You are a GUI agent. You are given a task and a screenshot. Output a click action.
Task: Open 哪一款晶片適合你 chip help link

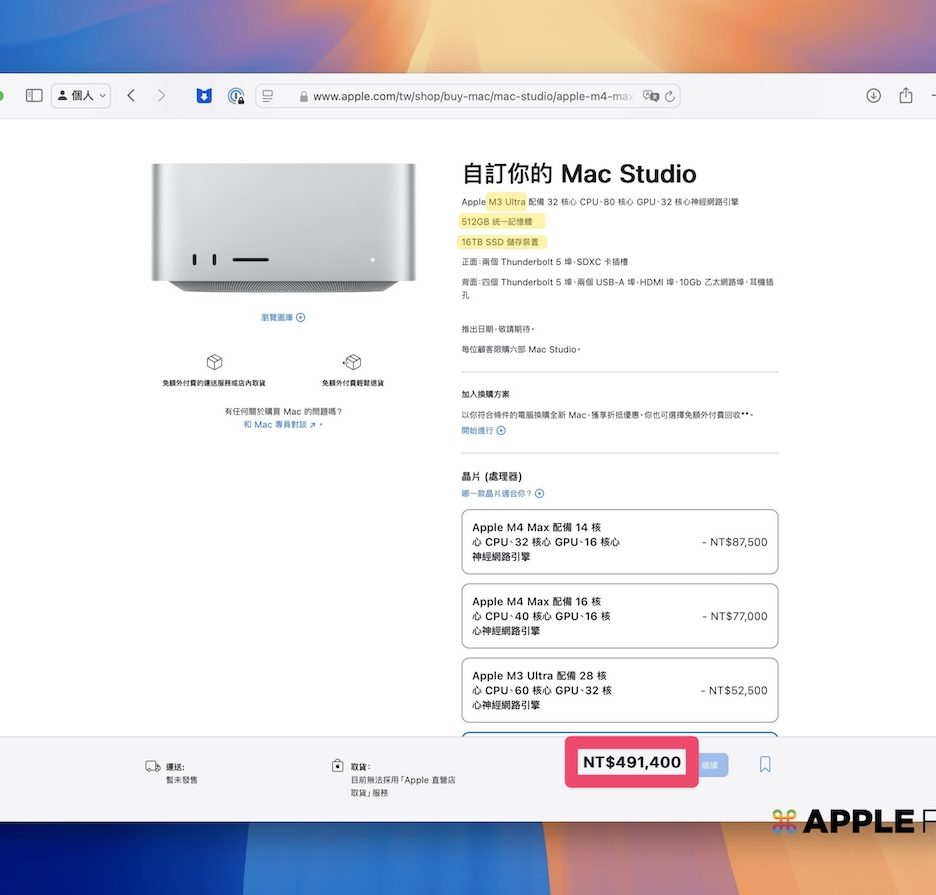point(502,494)
